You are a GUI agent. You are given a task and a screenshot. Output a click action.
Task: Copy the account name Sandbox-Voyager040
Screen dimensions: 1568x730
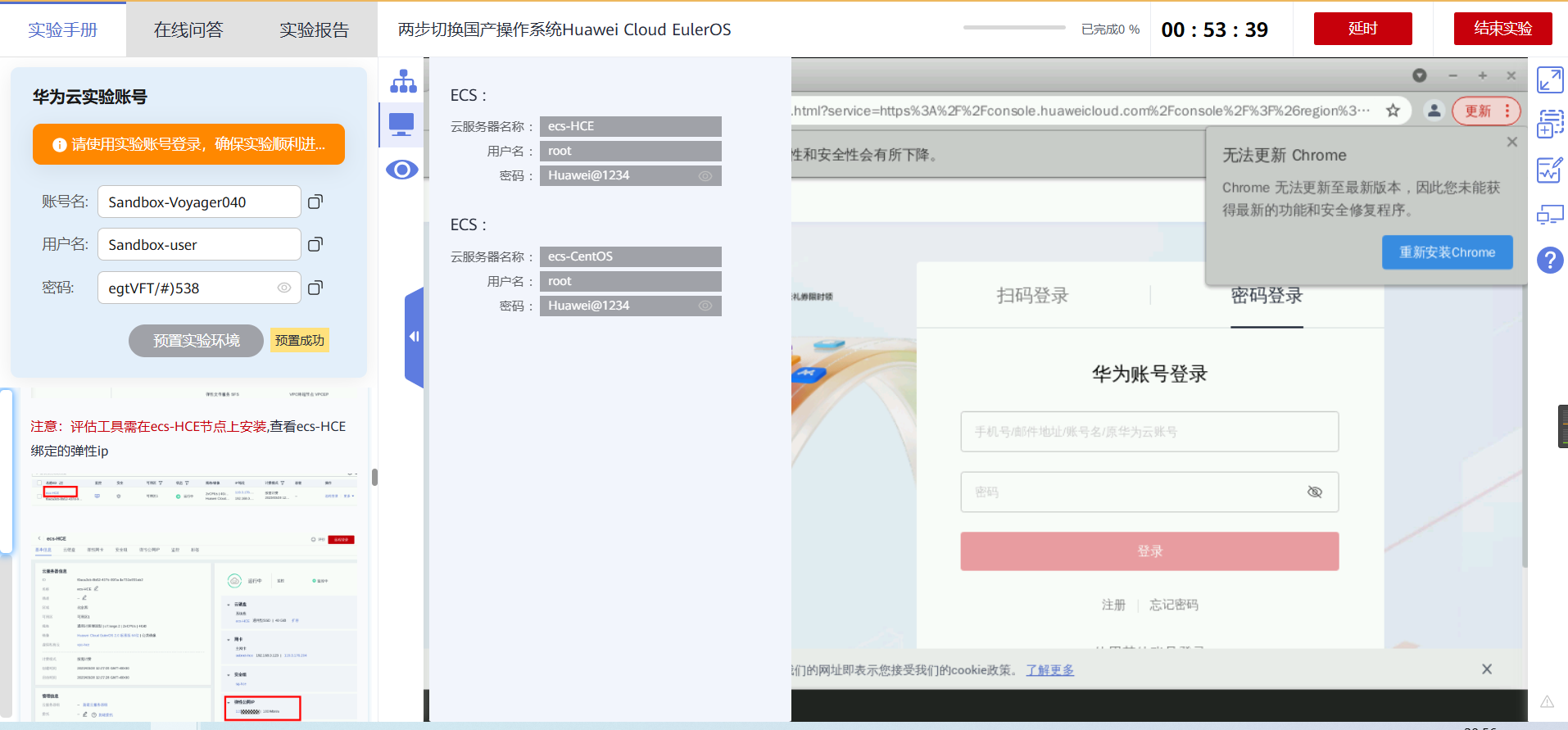(315, 202)
